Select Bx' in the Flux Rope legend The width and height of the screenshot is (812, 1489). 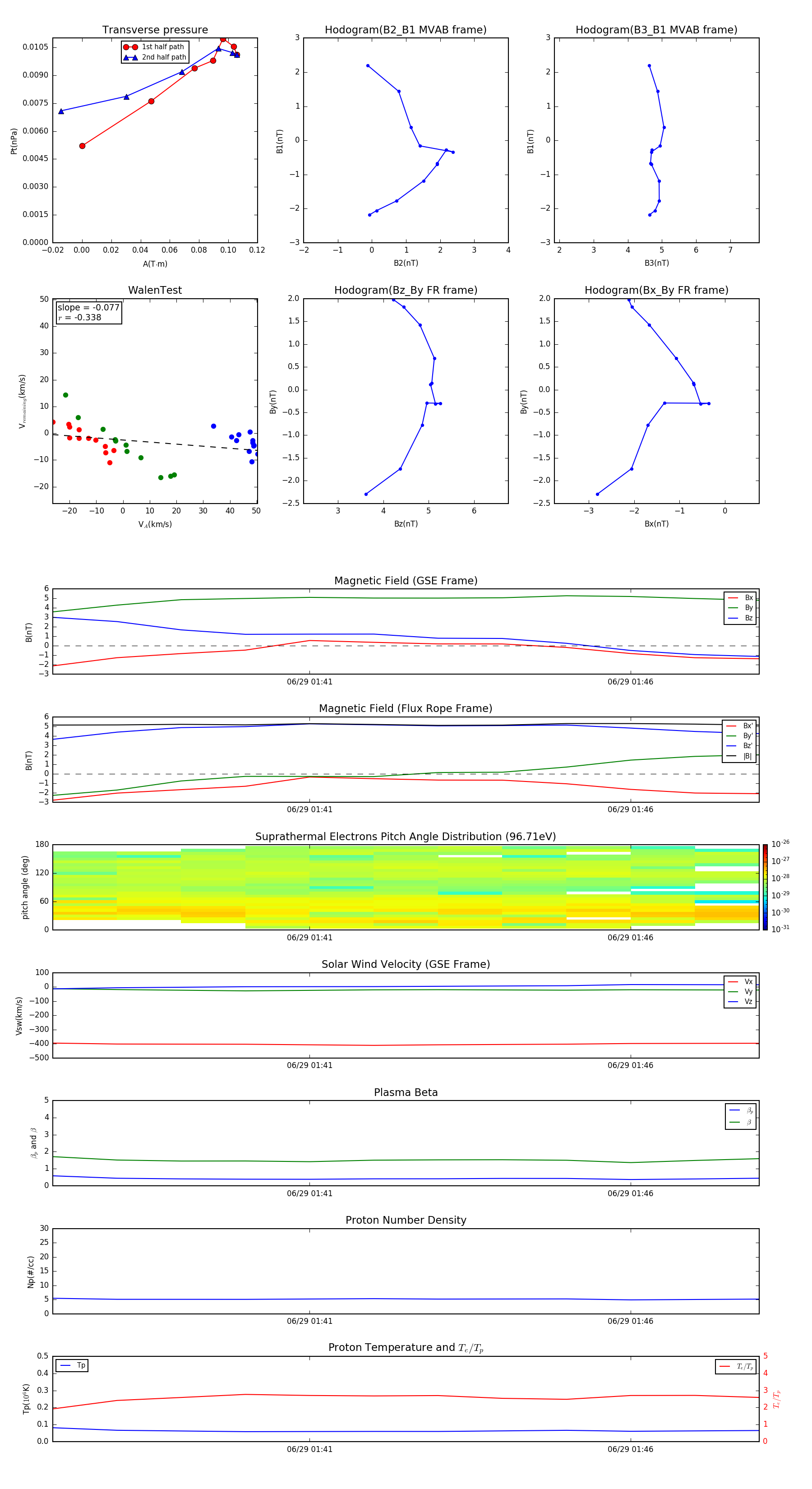click(x=739, y=726)
